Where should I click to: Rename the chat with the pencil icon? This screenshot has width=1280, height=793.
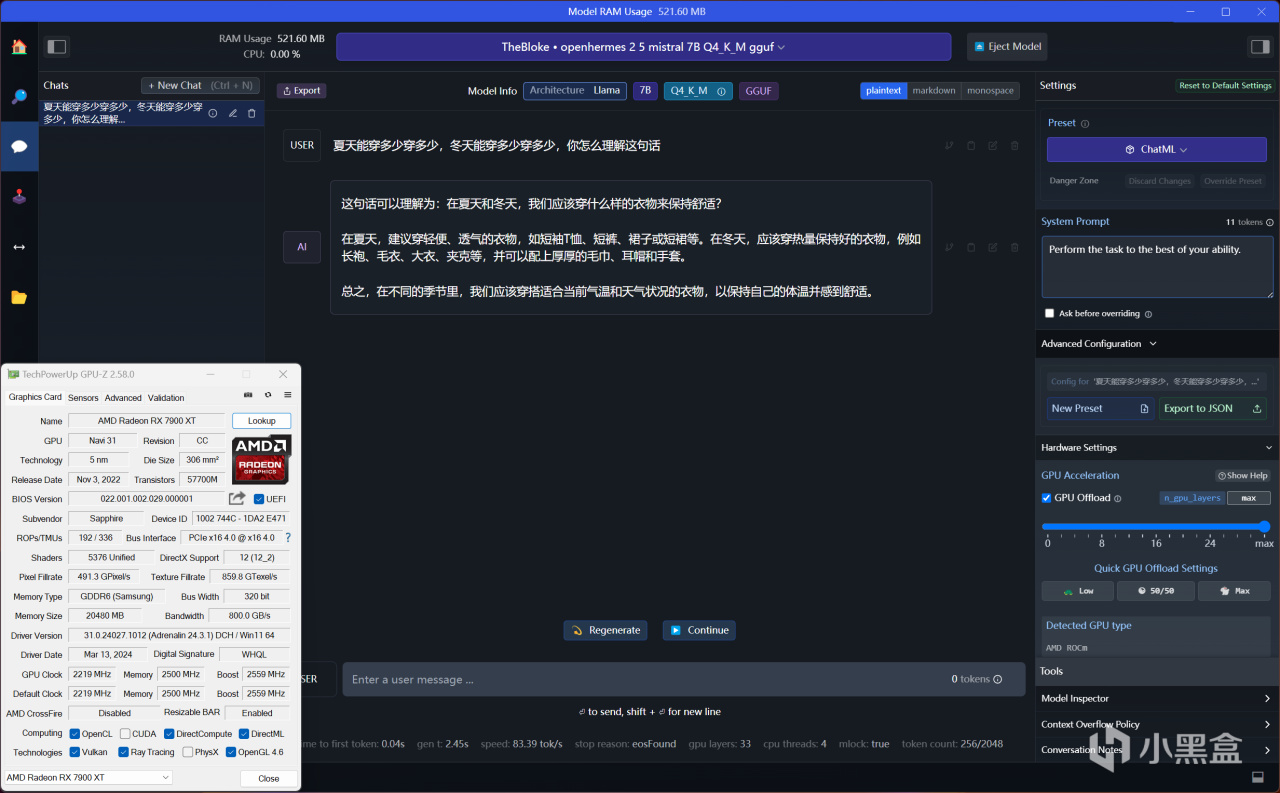pyautogui.click(x=233, y=113)
